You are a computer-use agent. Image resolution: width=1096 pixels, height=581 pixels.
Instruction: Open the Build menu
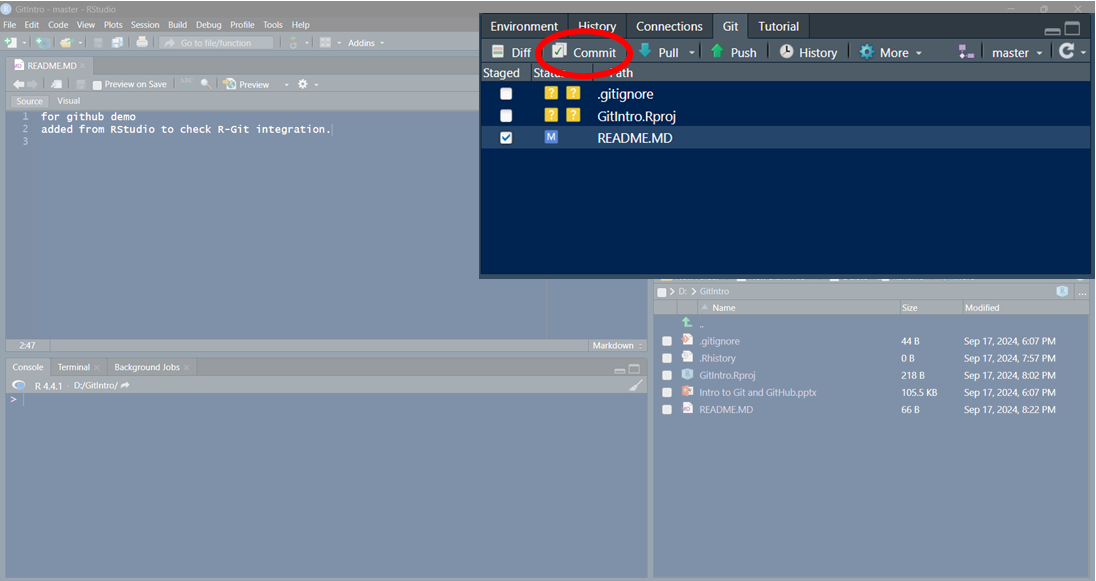point(178,24)
